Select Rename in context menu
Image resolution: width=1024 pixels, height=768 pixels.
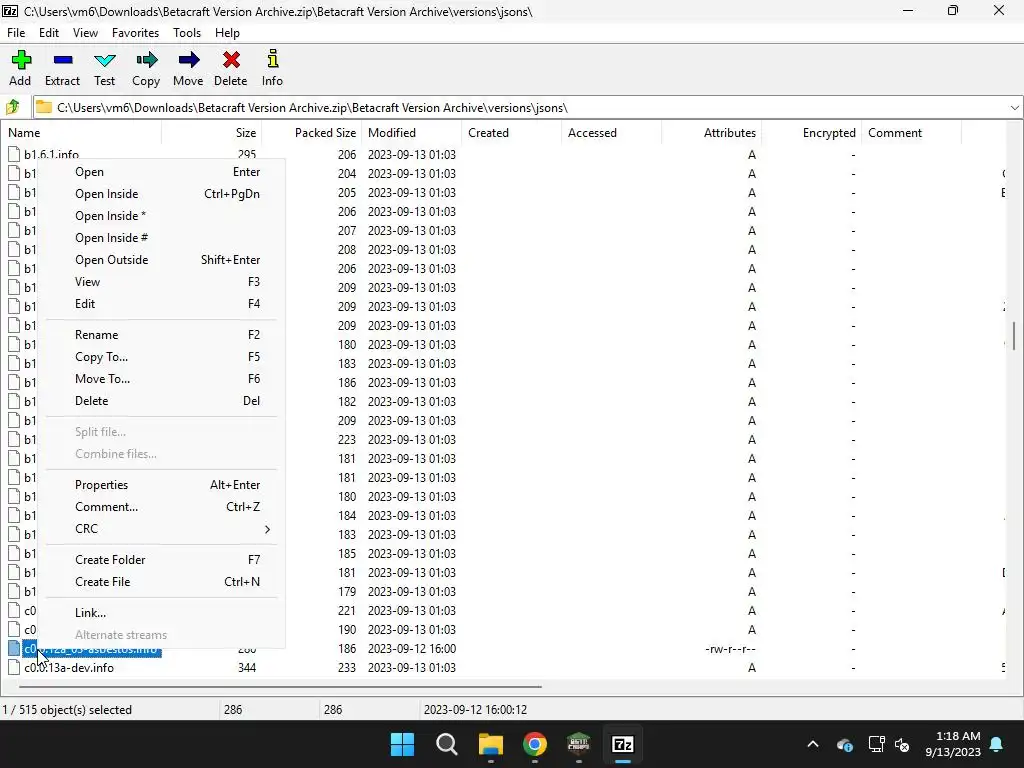tap(161, 335)
